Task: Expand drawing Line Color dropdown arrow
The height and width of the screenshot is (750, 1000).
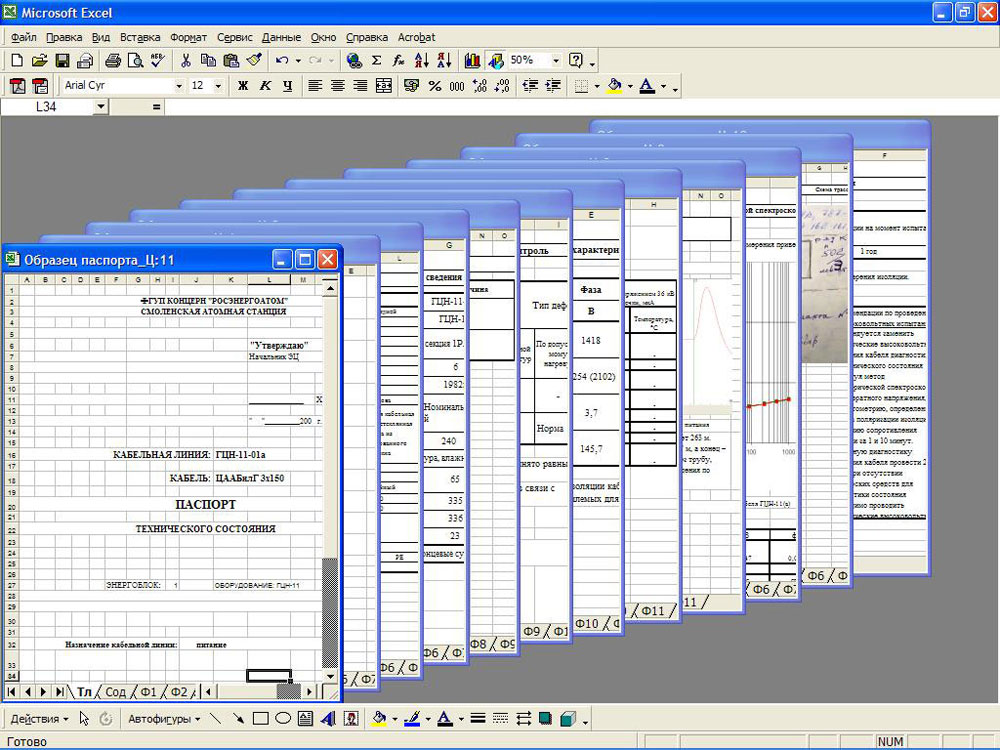Action: click(428, 719)
